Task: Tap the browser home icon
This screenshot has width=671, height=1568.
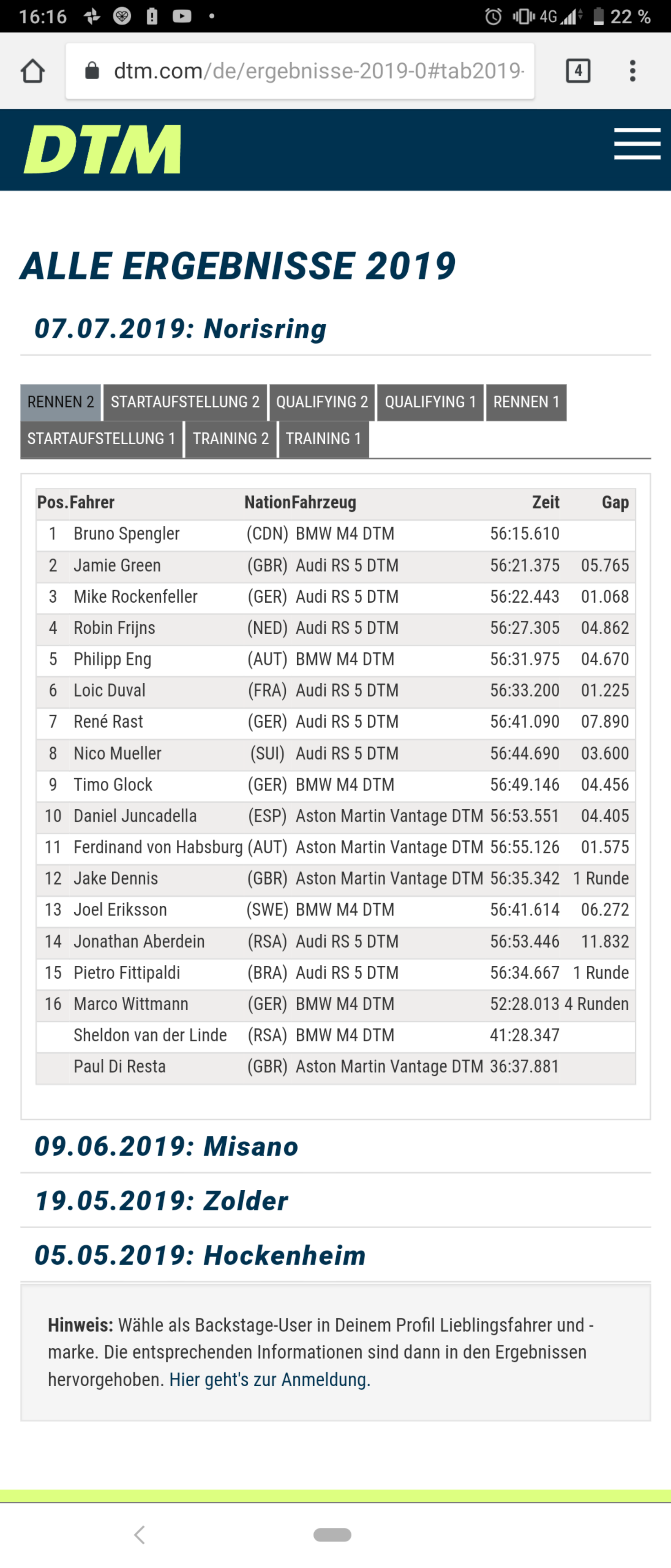Action: (33, 71)
